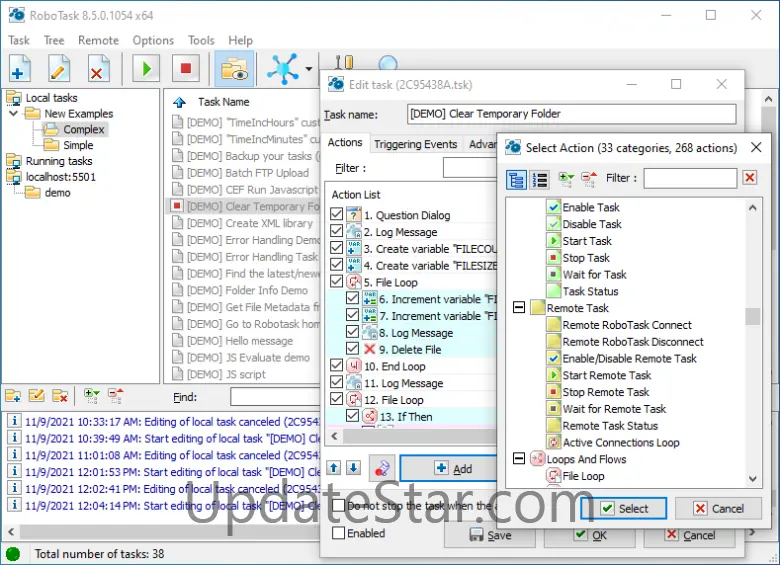Click the Add button in Edit task

pos(449,469)
